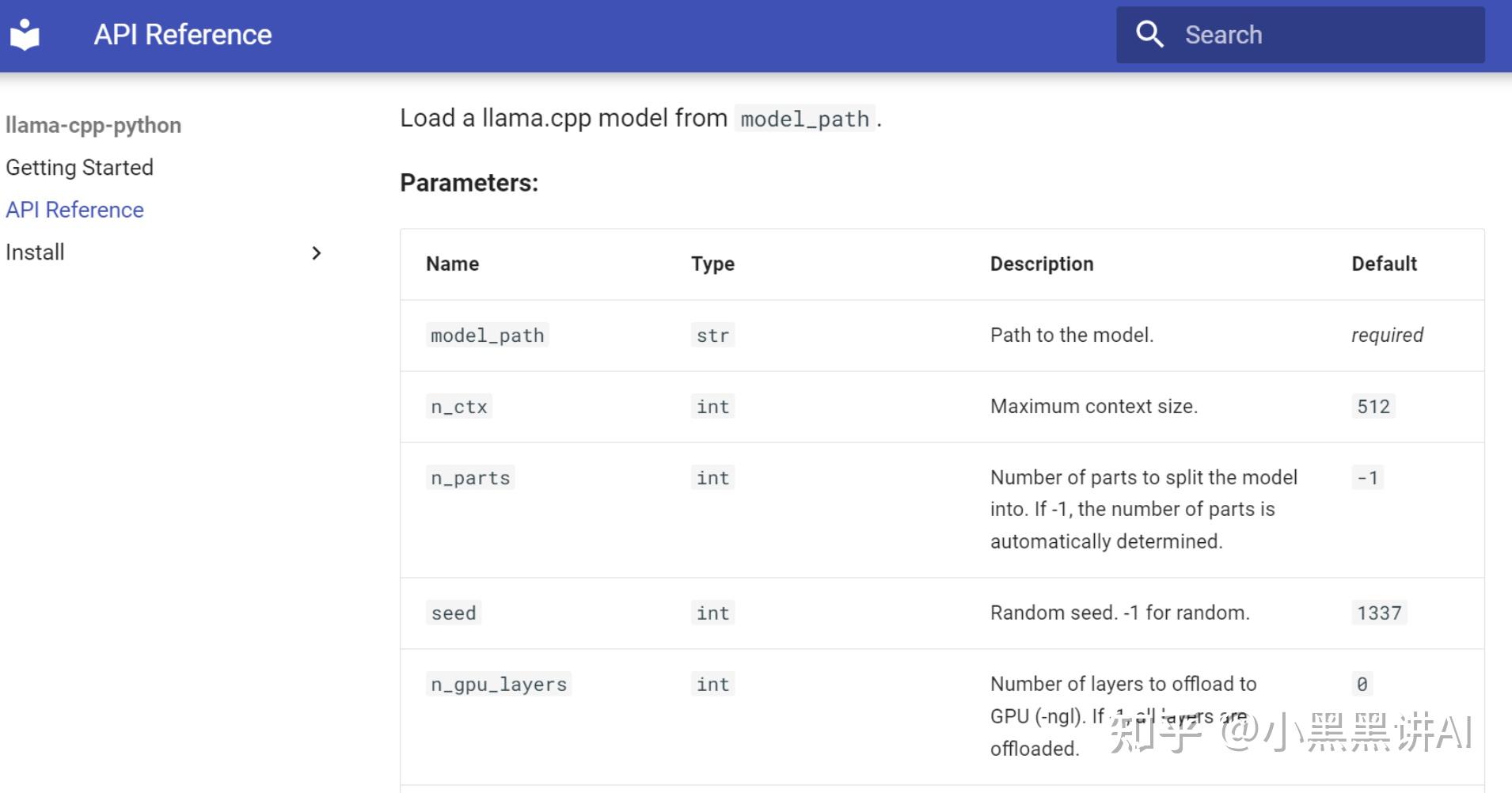Screen dimensions: 1512x793
Task: Click the Default column header
Action: pyautogui.click(x=1384, y=264)
